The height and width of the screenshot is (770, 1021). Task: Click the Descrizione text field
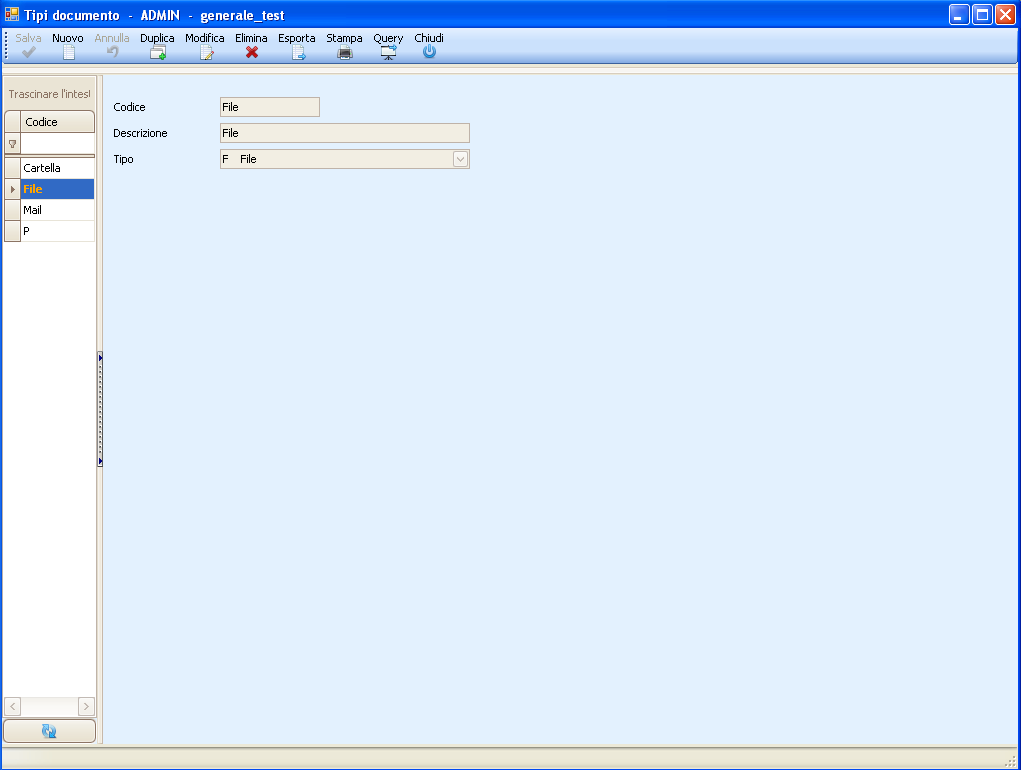tap(344, 133)
